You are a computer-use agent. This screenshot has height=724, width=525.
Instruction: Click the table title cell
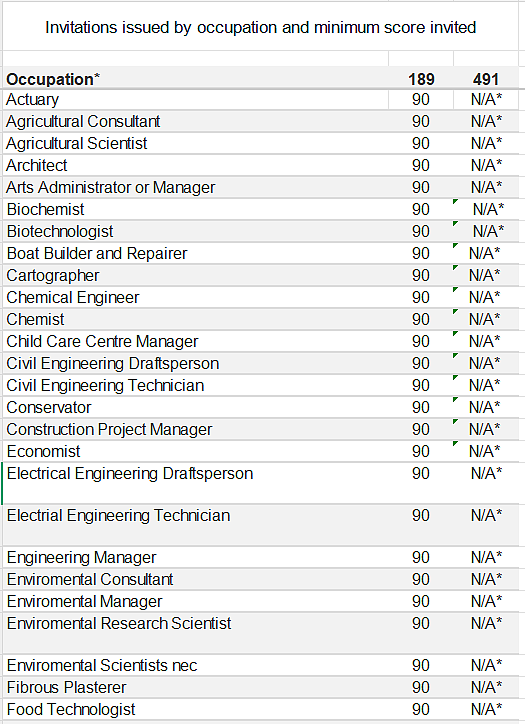coord(260,28)
